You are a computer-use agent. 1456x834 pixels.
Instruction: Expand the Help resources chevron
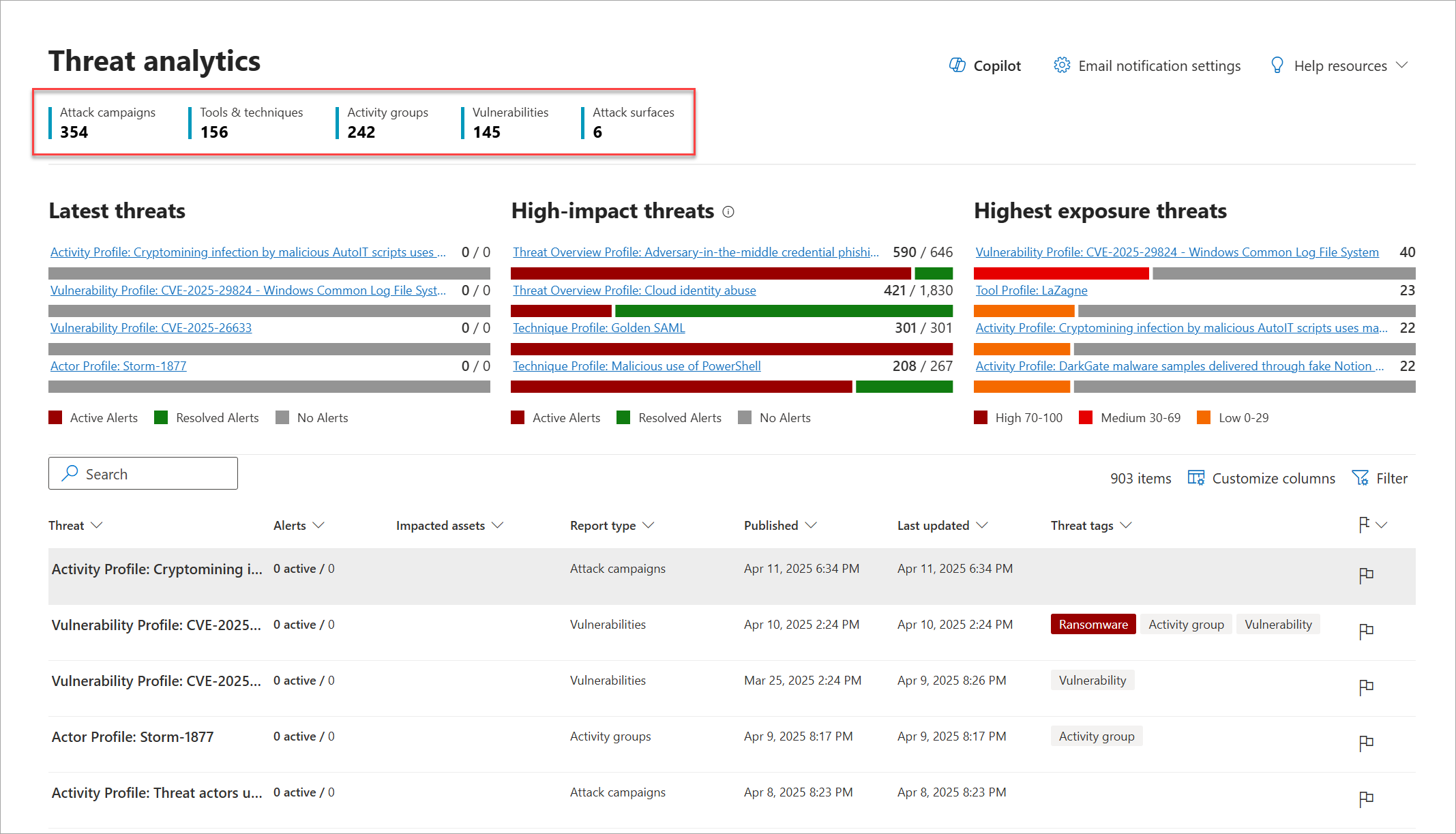1402,65
